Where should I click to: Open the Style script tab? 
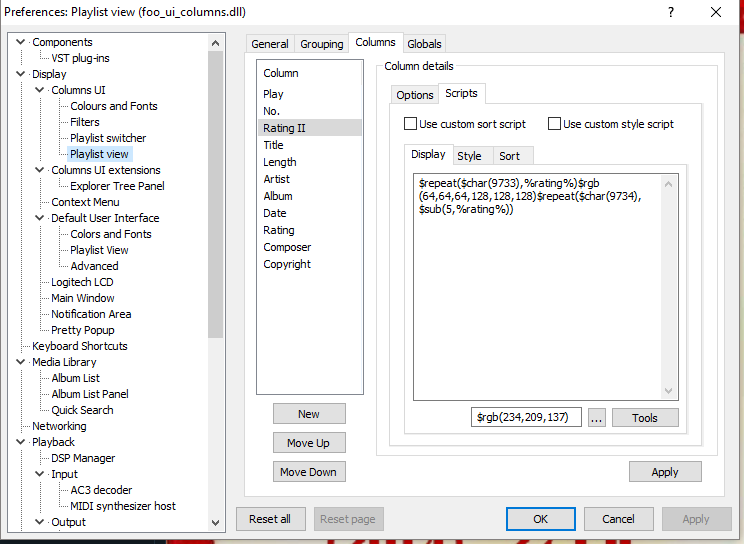click(x=469, y=156)
